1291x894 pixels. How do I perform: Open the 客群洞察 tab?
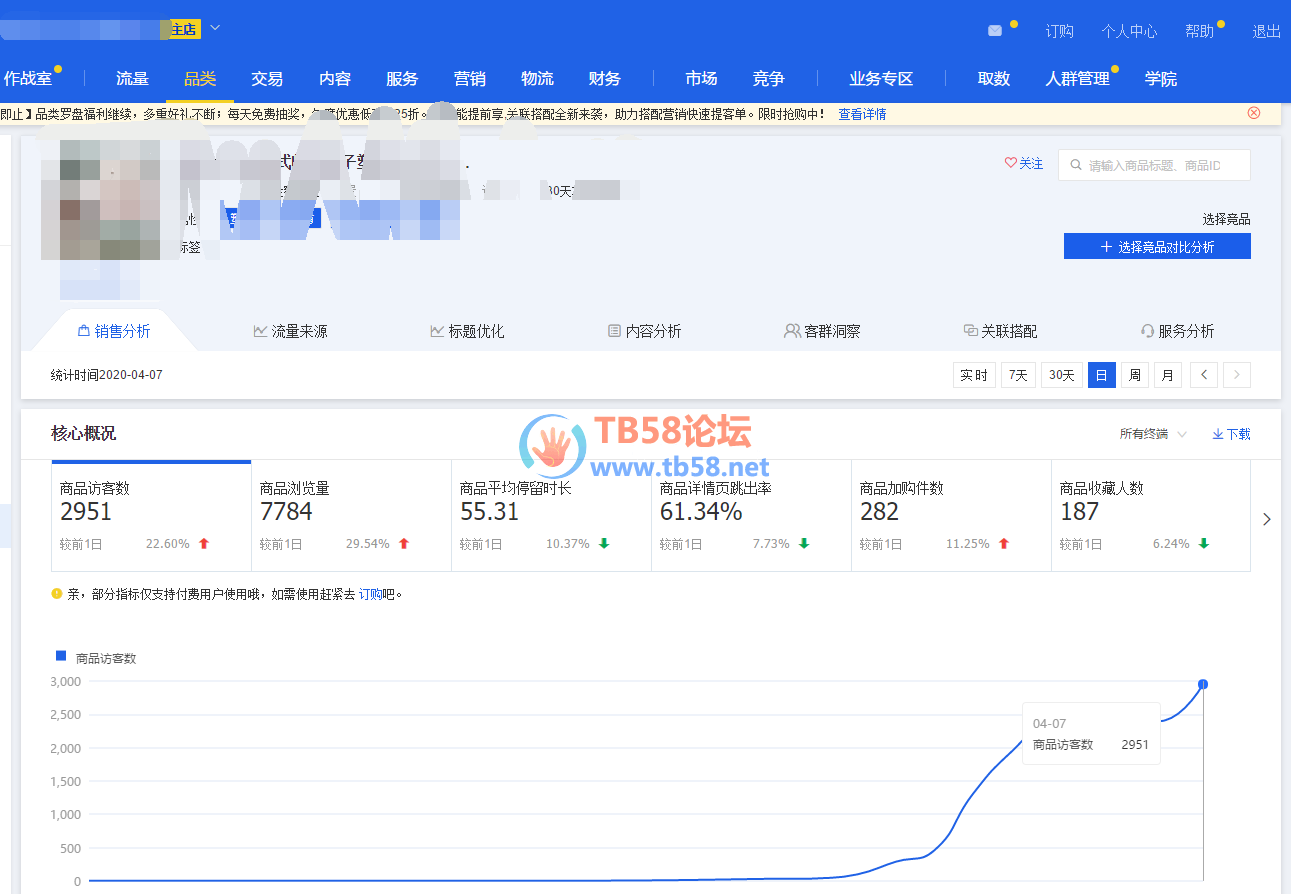pyautogui.click(x=822, y=331)
